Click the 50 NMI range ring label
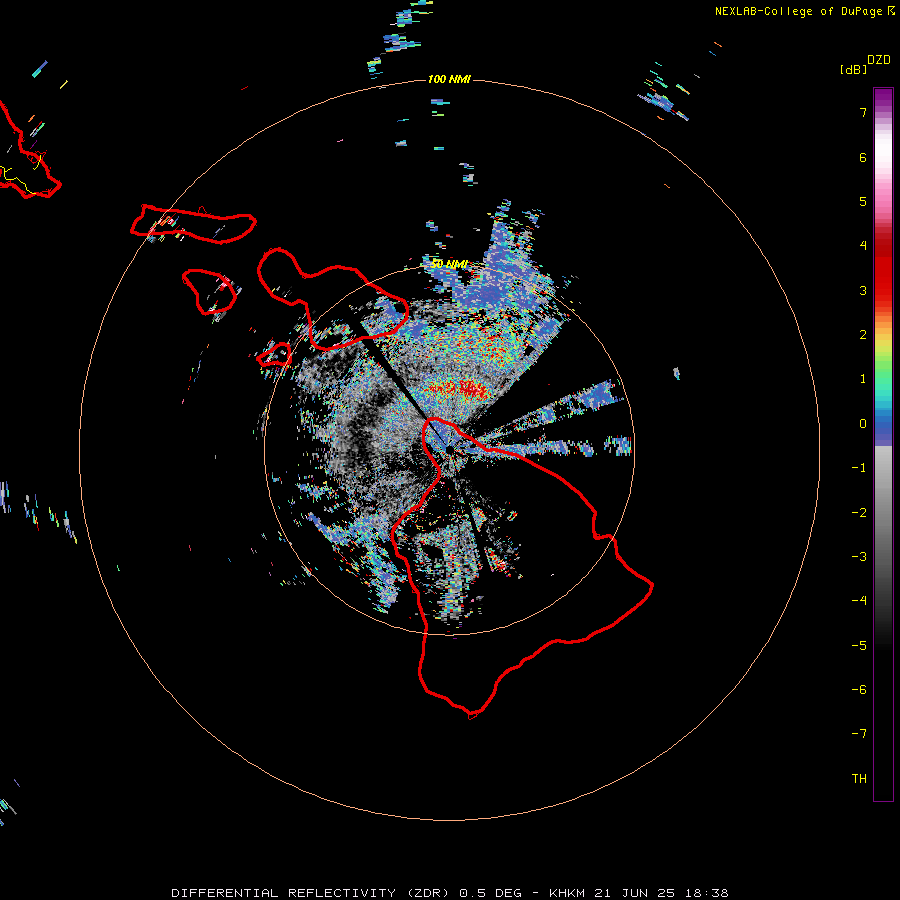This screenshot has height=900, width=900. point(449,264)
